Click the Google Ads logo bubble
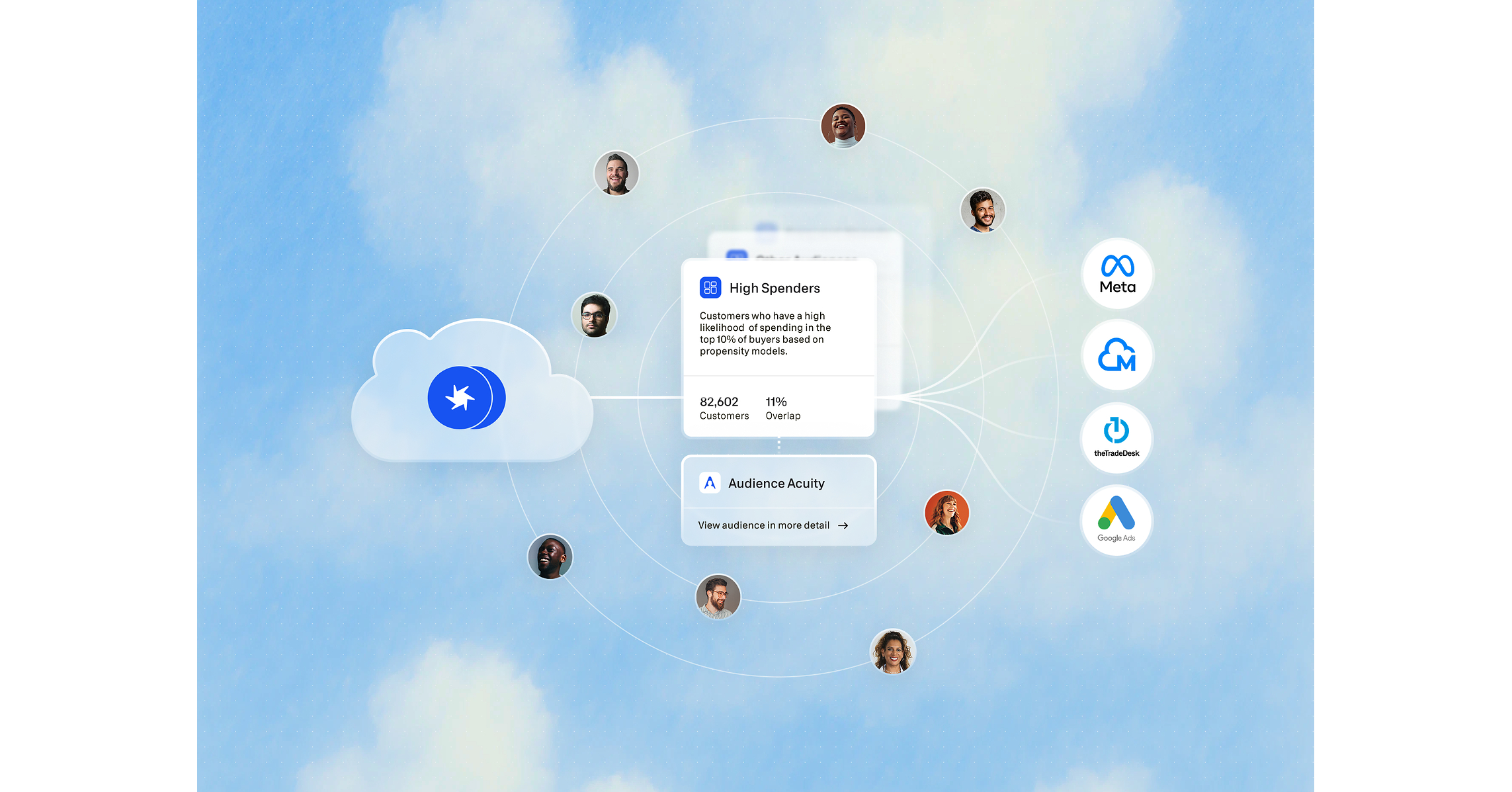The image size is (1512, 792). point(1116,520)
